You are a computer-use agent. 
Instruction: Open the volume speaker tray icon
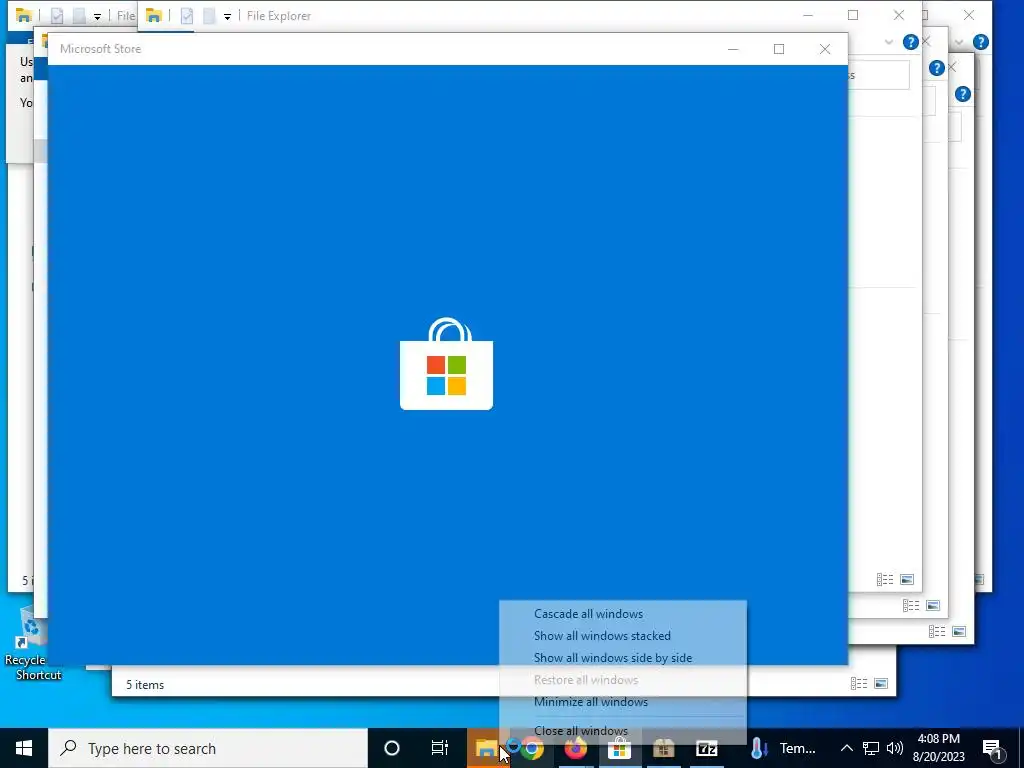895,748
